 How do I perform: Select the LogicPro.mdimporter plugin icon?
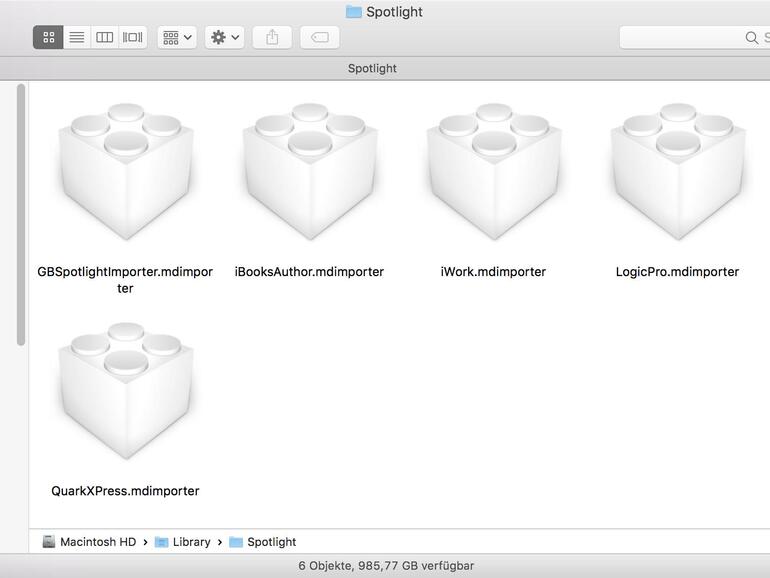678,172
